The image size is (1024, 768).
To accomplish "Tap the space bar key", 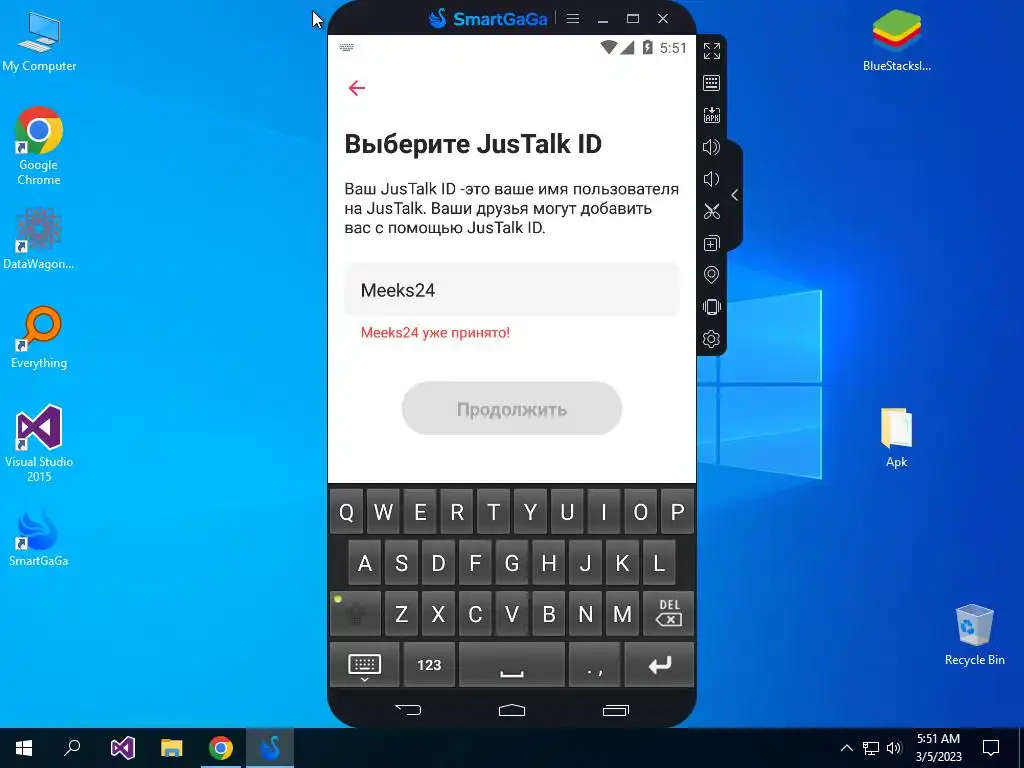I will click(x=512, y=665).
